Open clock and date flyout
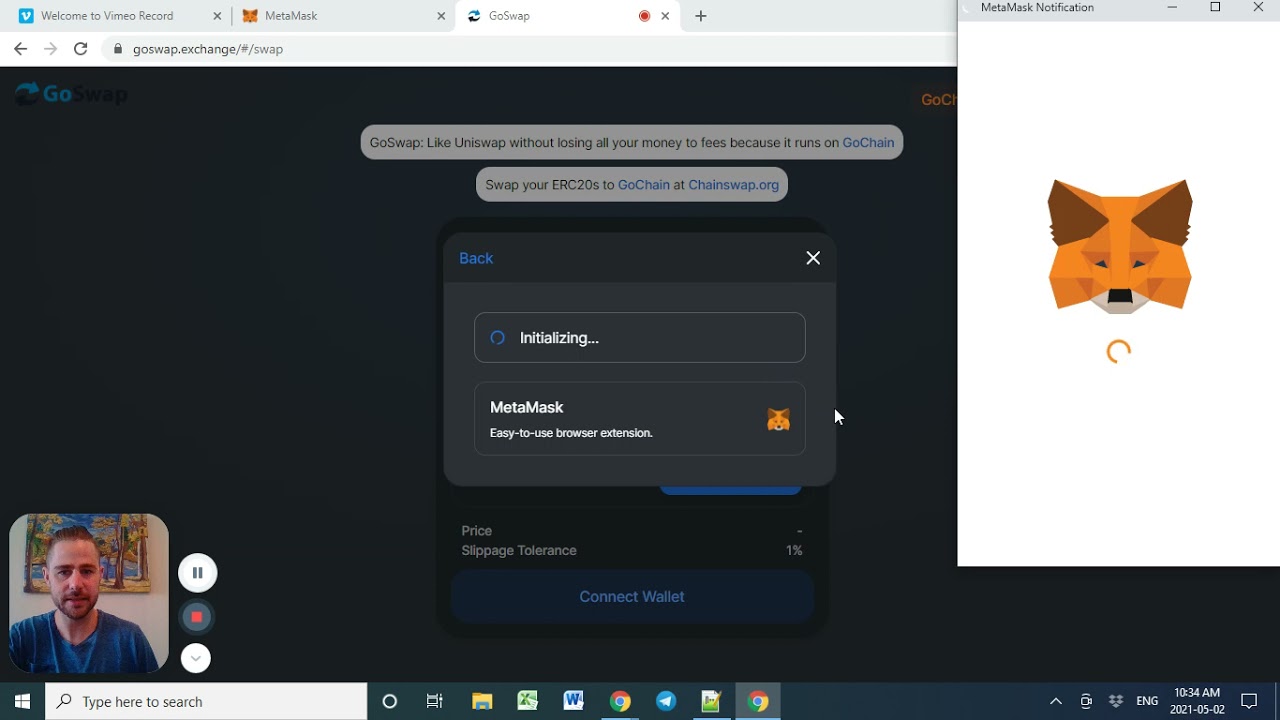 1197,701
